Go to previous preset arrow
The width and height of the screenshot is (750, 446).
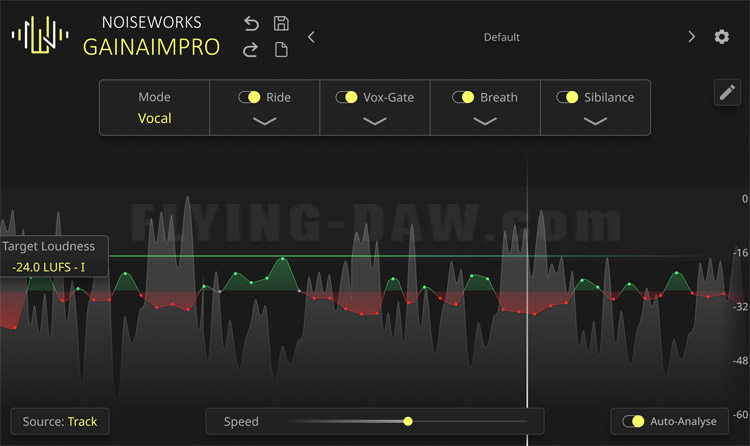(311, 37)
